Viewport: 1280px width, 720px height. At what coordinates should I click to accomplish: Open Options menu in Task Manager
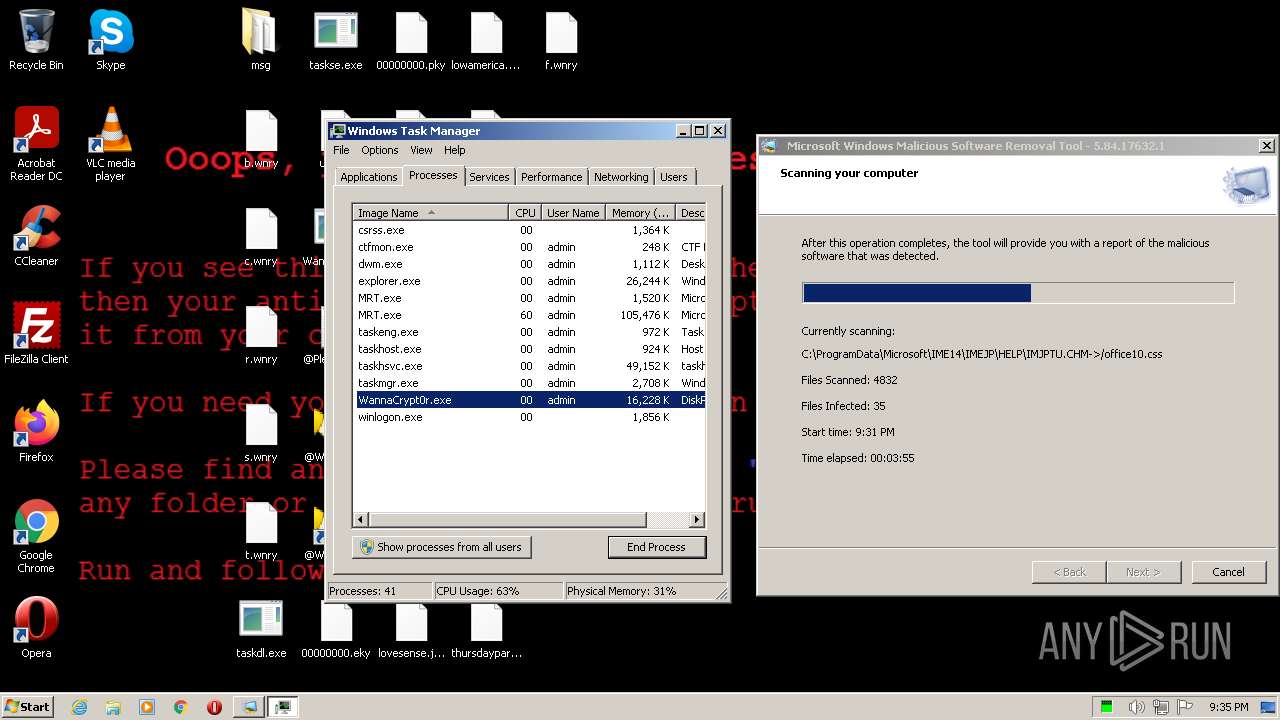[x=379, y=150]
